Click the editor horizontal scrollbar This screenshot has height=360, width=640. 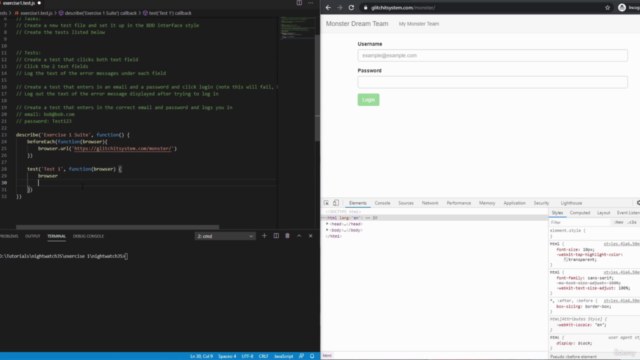(x=118, y=227)
